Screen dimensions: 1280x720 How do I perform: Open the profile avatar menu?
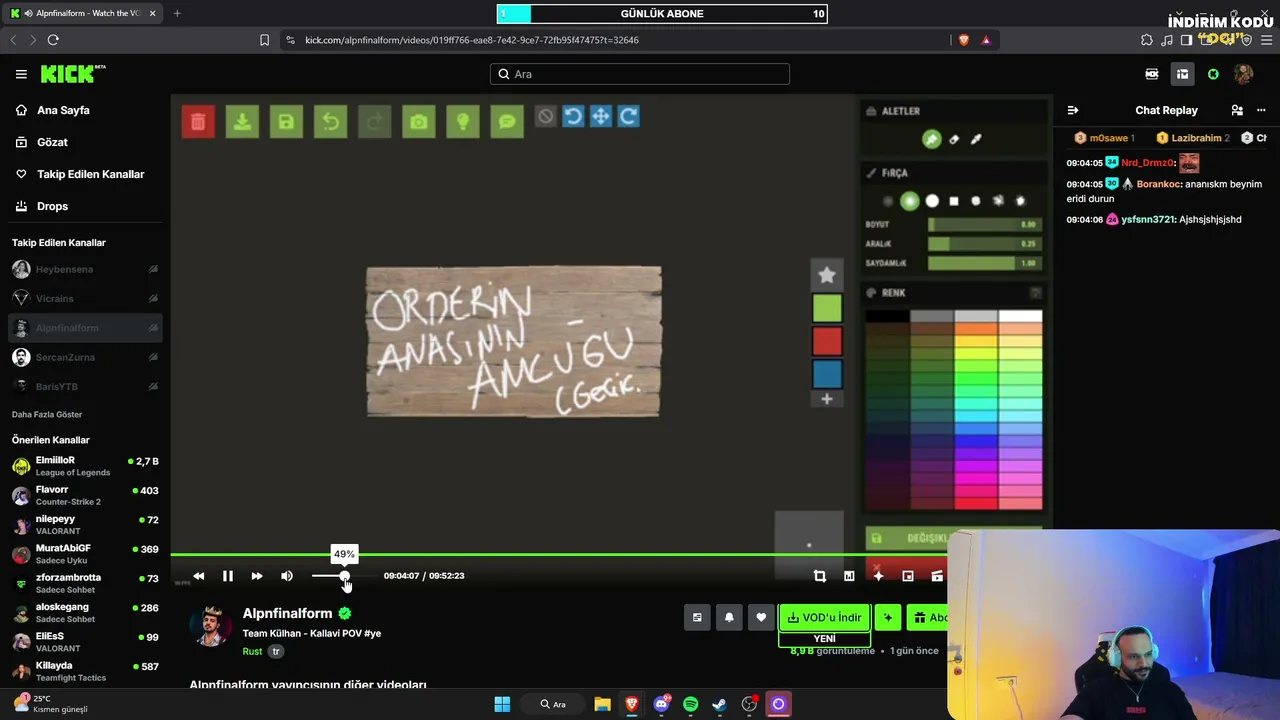click(1243, 74)
